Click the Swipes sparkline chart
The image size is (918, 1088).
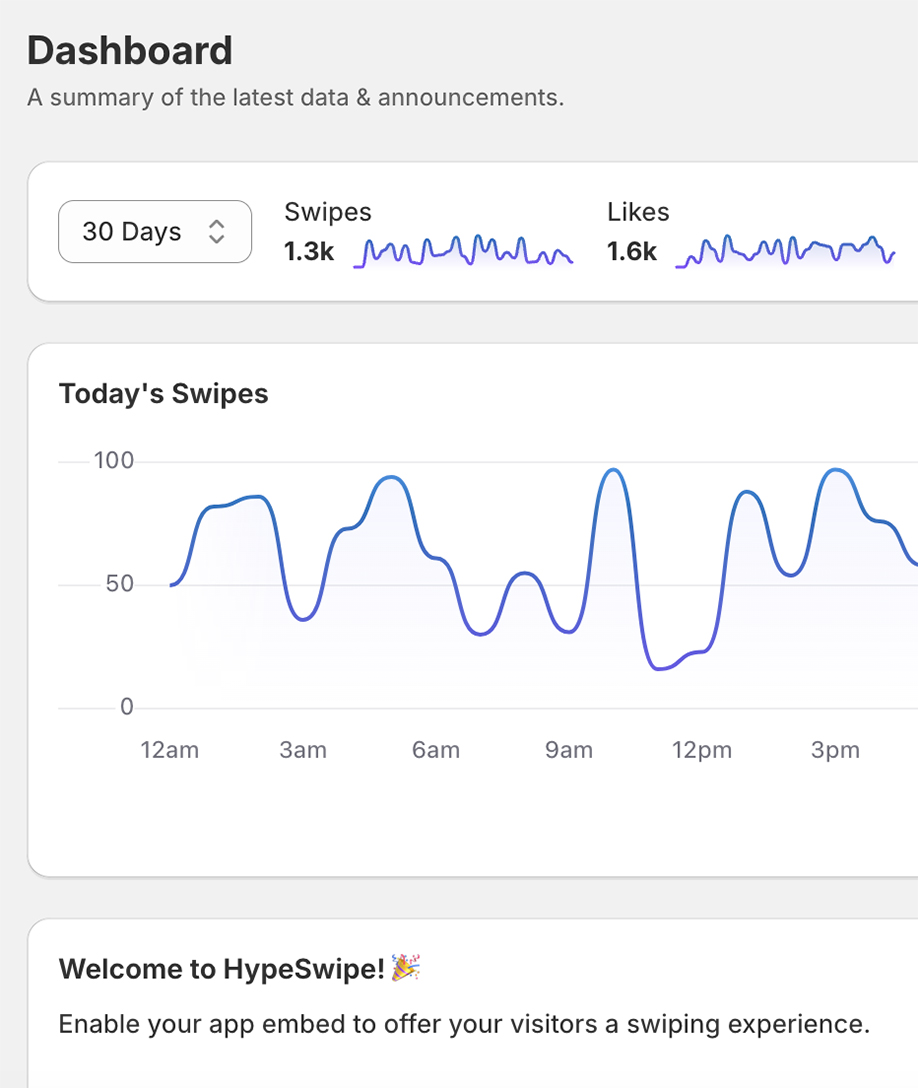(463, 251)
